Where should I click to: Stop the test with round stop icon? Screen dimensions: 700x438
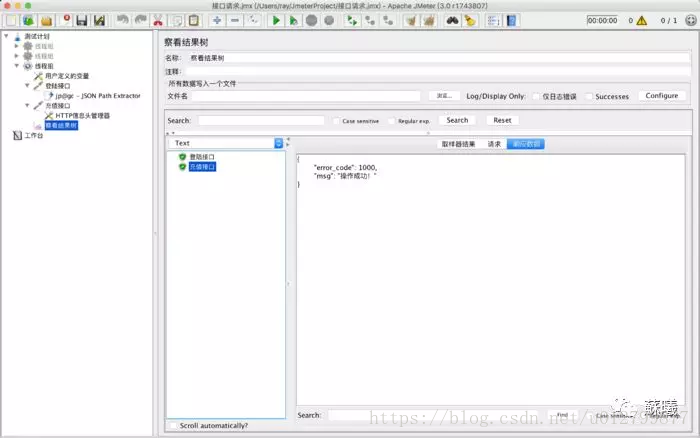[x=312, y=21]
